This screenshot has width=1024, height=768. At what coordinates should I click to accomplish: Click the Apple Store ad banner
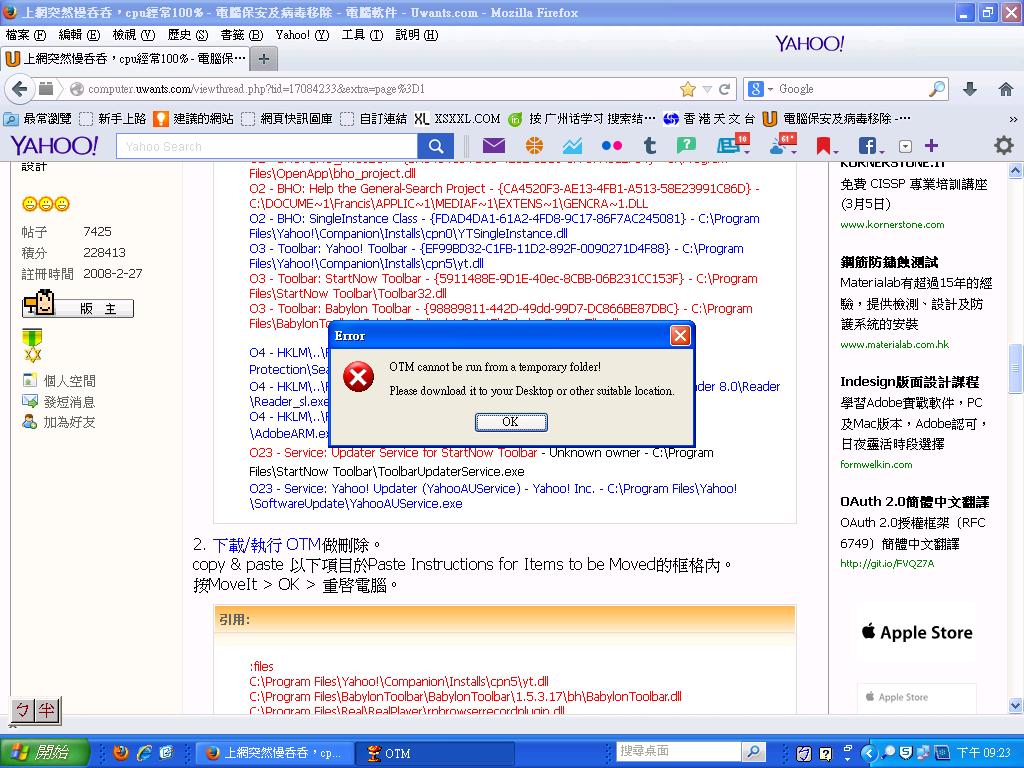pyautogui.click(x=917, y=632)
